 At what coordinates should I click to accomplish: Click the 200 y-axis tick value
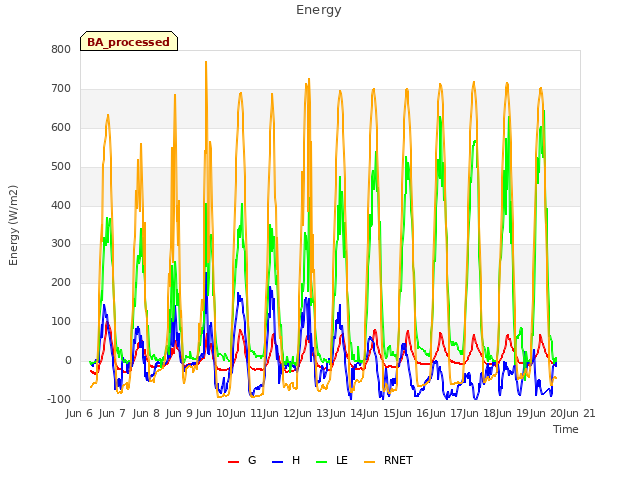(x=61, y=282)
